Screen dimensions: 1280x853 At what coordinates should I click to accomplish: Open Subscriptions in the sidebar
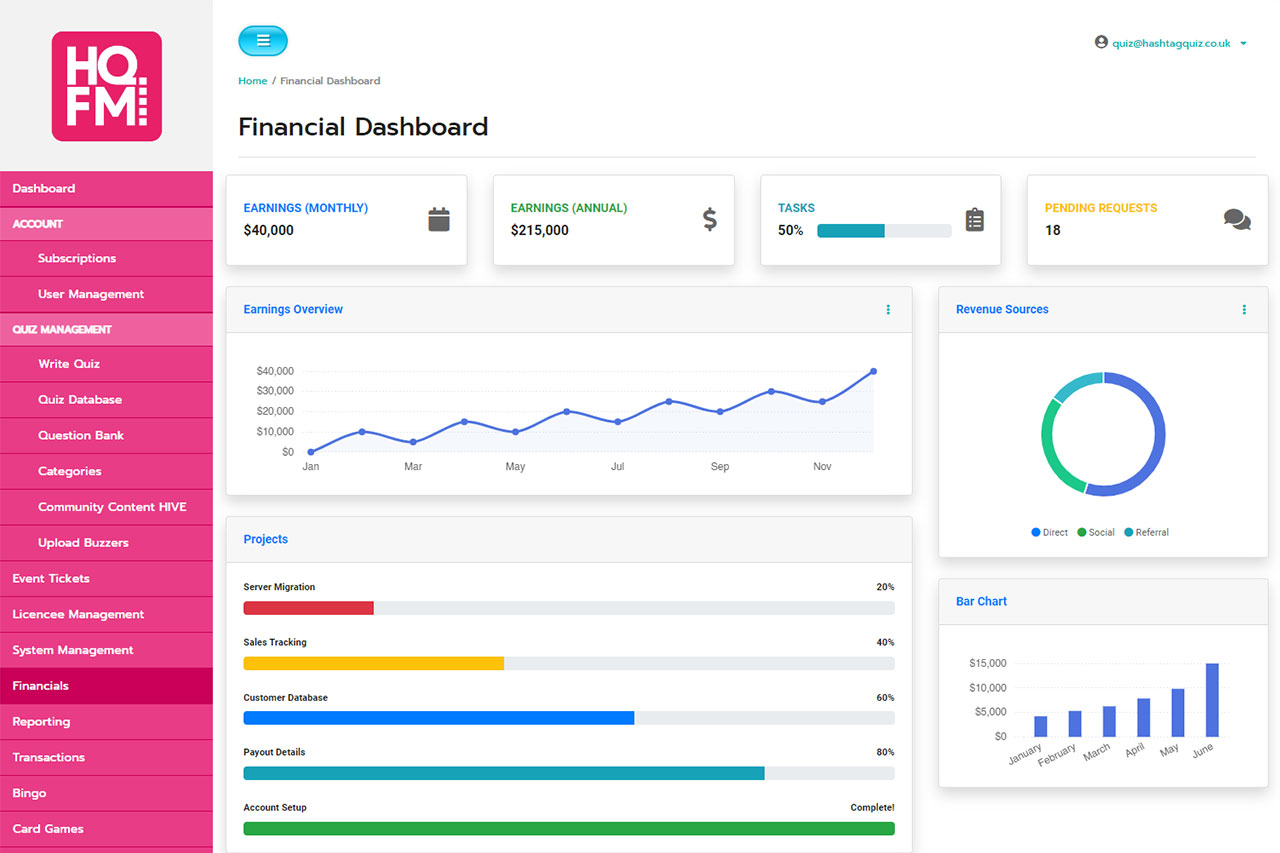pyautogui.click(x=106, y=258)
